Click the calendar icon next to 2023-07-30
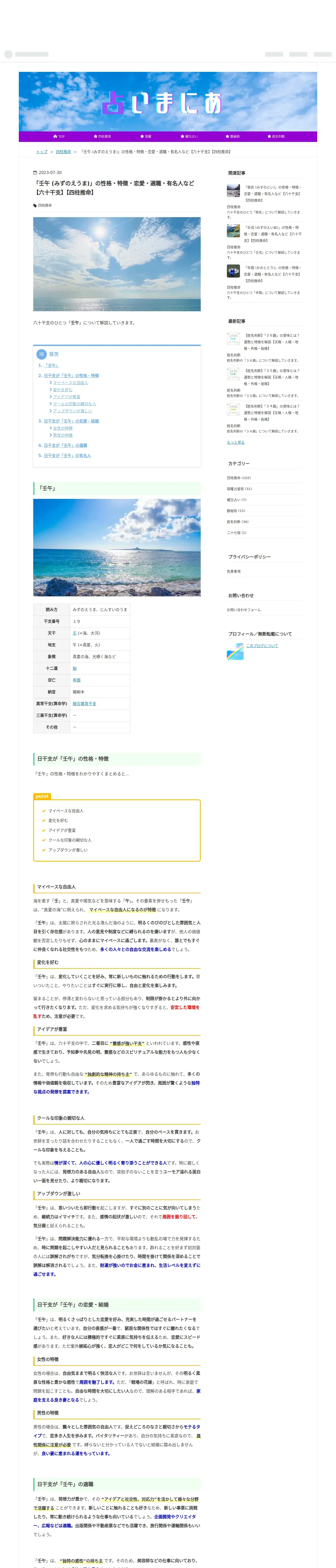 click(35, 173)
